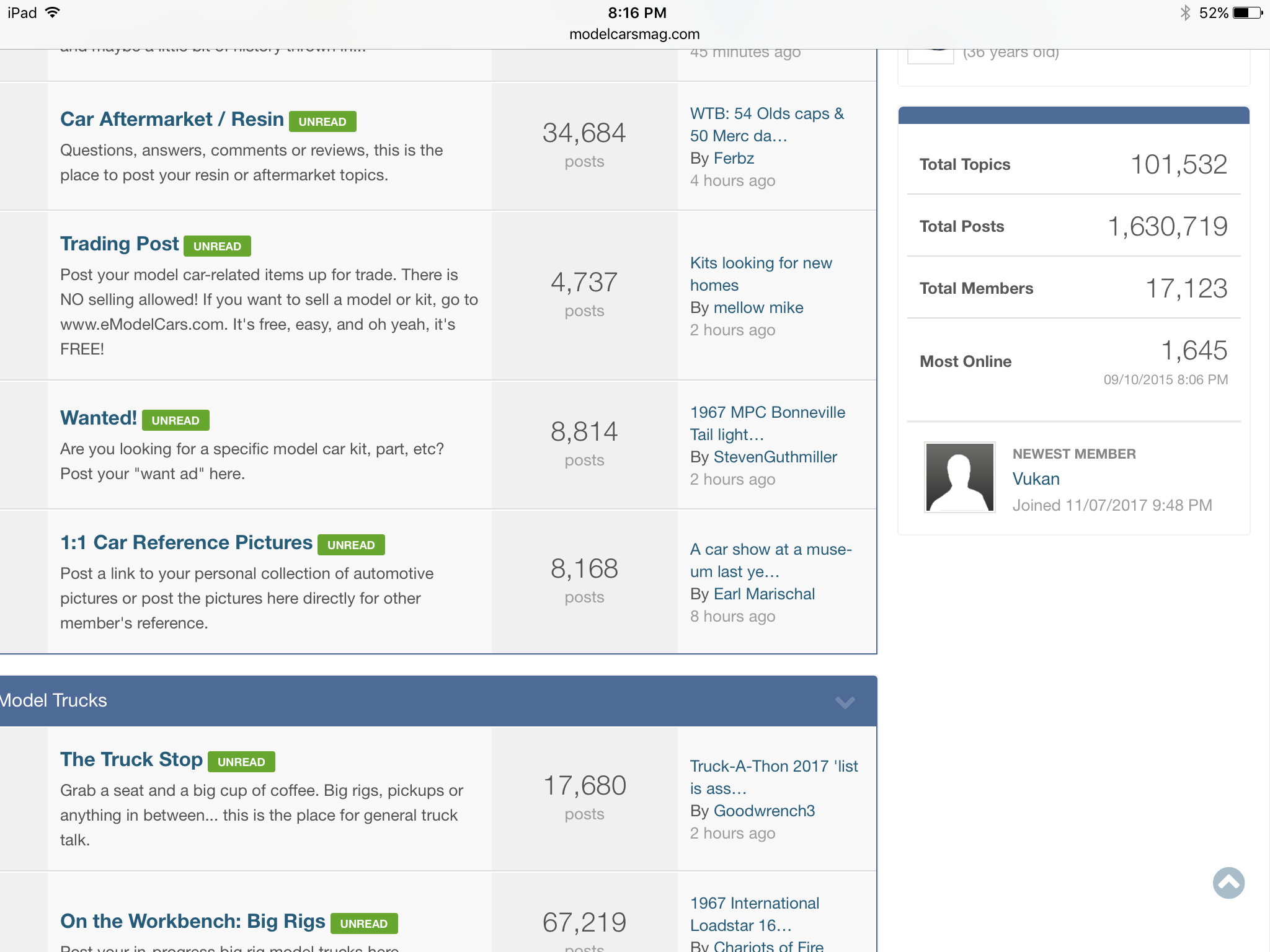Tap the Bluetooth icon in status bar
This screenshot has width=1270, height=952.
[1184, 13]
